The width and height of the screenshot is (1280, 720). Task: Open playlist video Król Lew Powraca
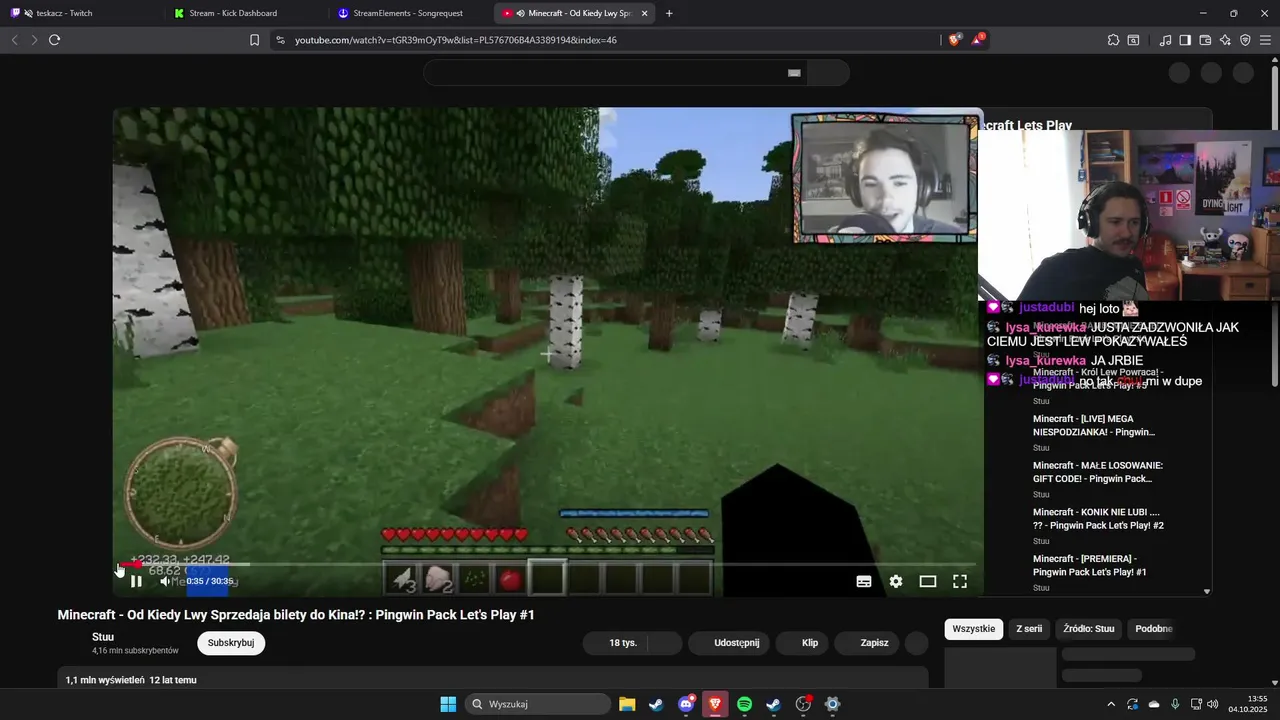coord(1098,378)
